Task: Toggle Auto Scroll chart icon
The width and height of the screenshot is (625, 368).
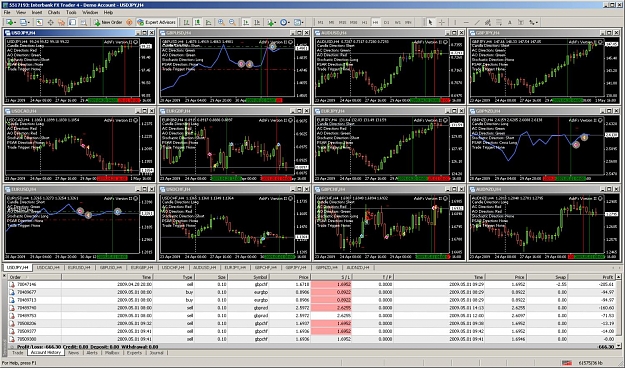Action: pyautogui.click(x=246, y=22)
